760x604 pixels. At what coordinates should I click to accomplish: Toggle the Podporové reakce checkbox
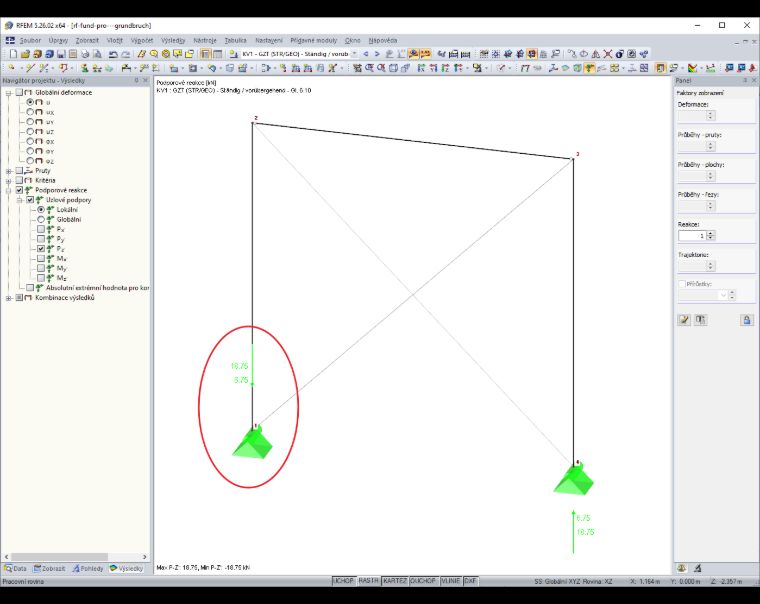pos(19,190)
